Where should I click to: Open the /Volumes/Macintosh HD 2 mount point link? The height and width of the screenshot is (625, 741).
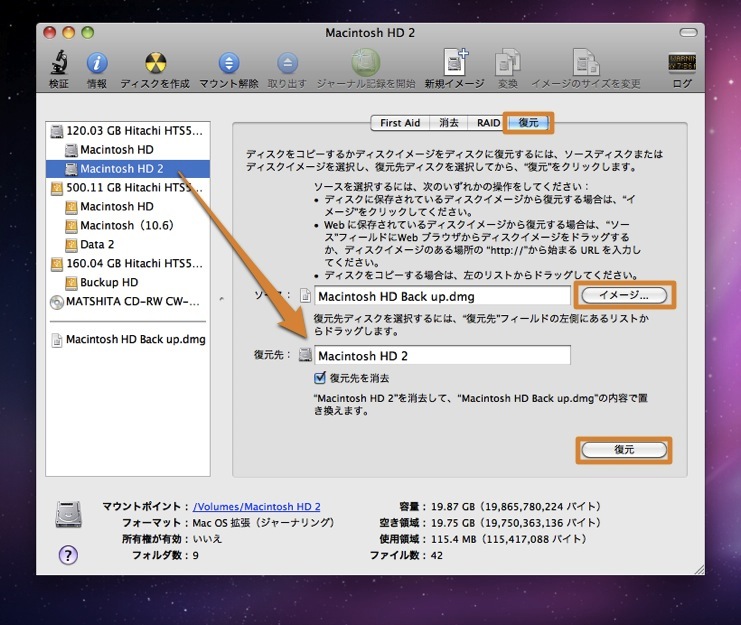click(256, 506)
